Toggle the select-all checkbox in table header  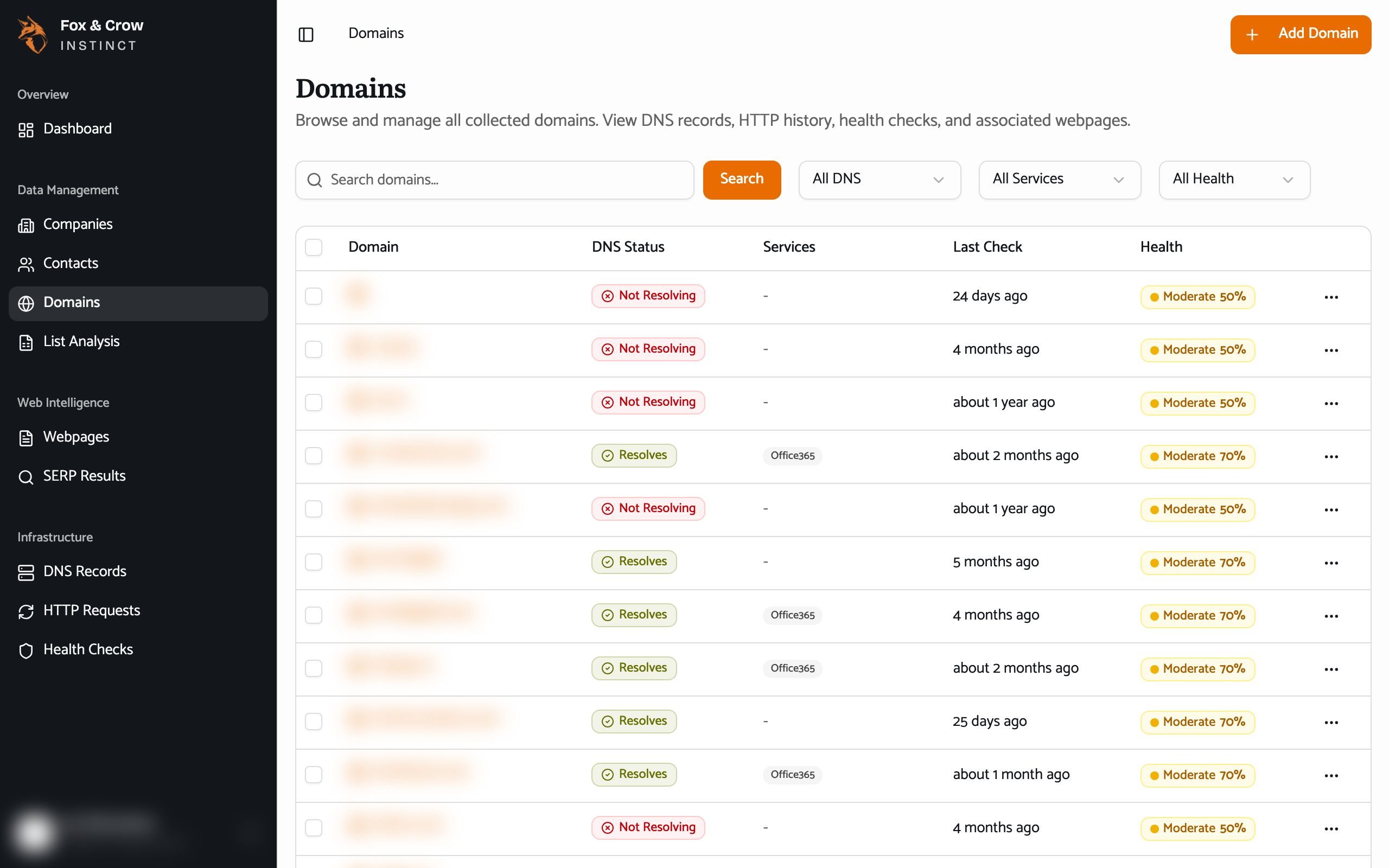click(x=314, y=247)
